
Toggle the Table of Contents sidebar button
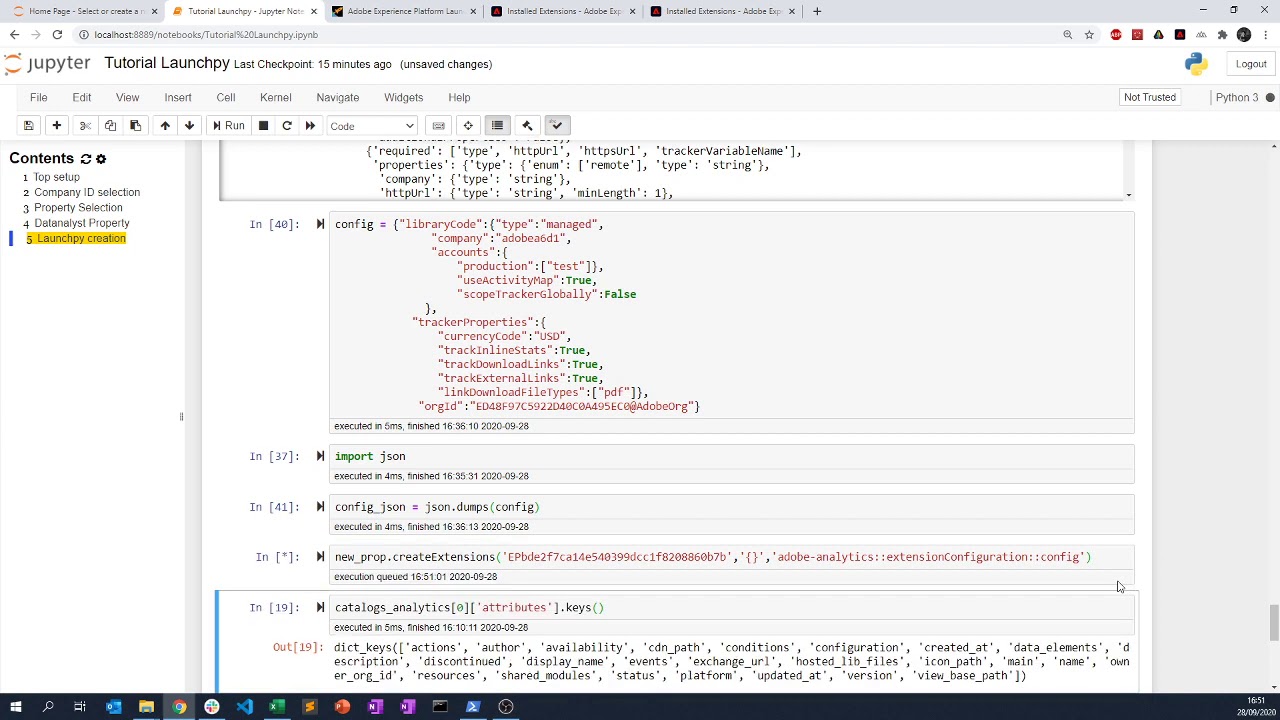497,126
